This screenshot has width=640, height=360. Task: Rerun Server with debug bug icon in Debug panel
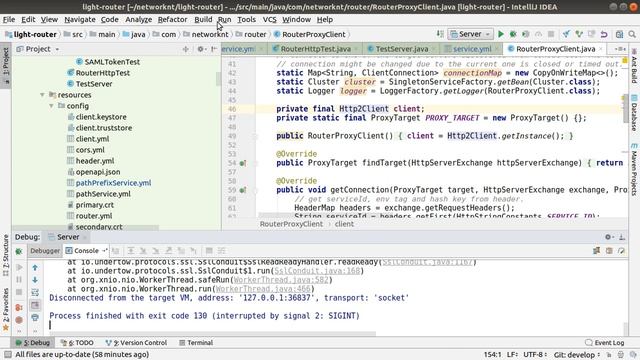19,251
